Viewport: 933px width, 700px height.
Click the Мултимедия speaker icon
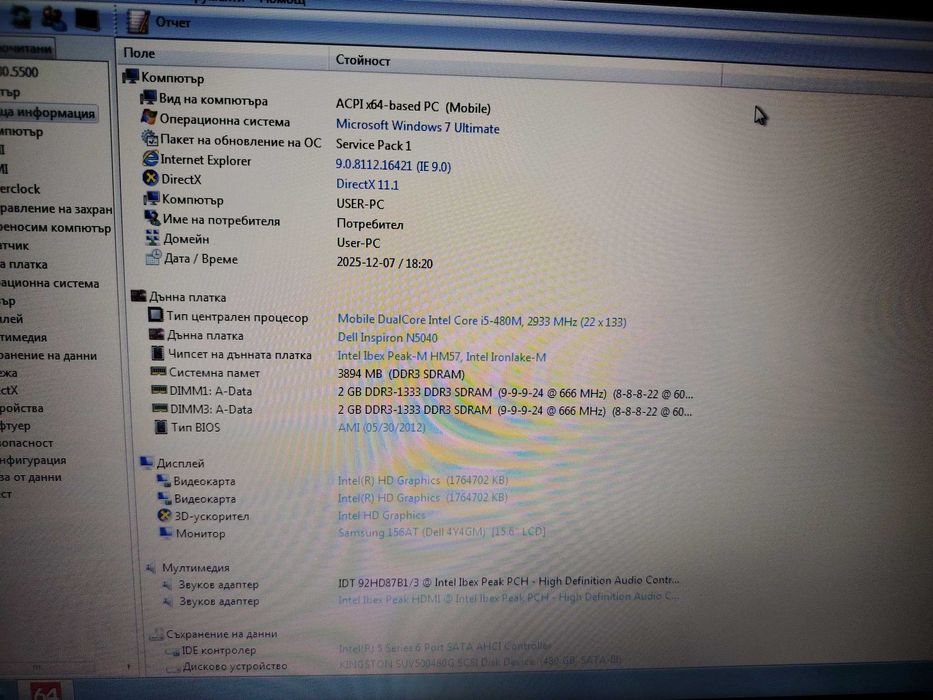click(x=152, y=568)
